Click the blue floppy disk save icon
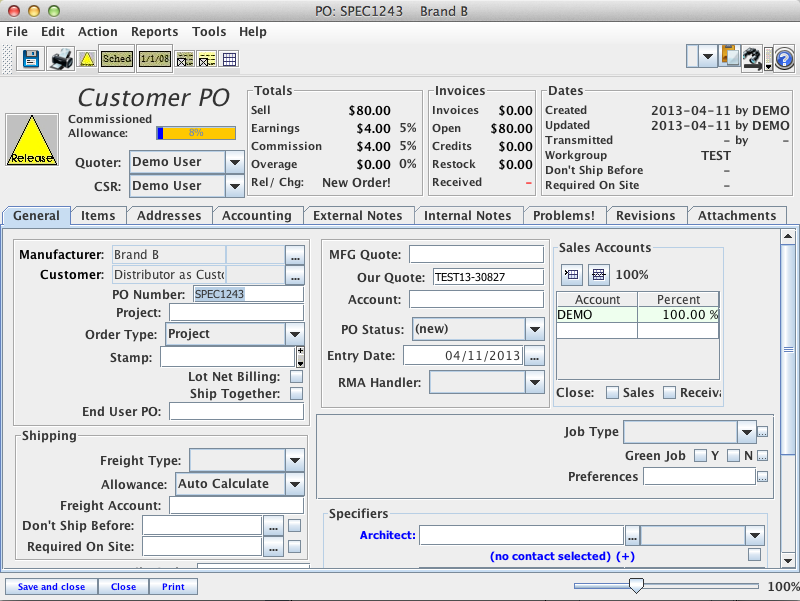This screenshot has height=601, width=800. [x=31, y=59]
